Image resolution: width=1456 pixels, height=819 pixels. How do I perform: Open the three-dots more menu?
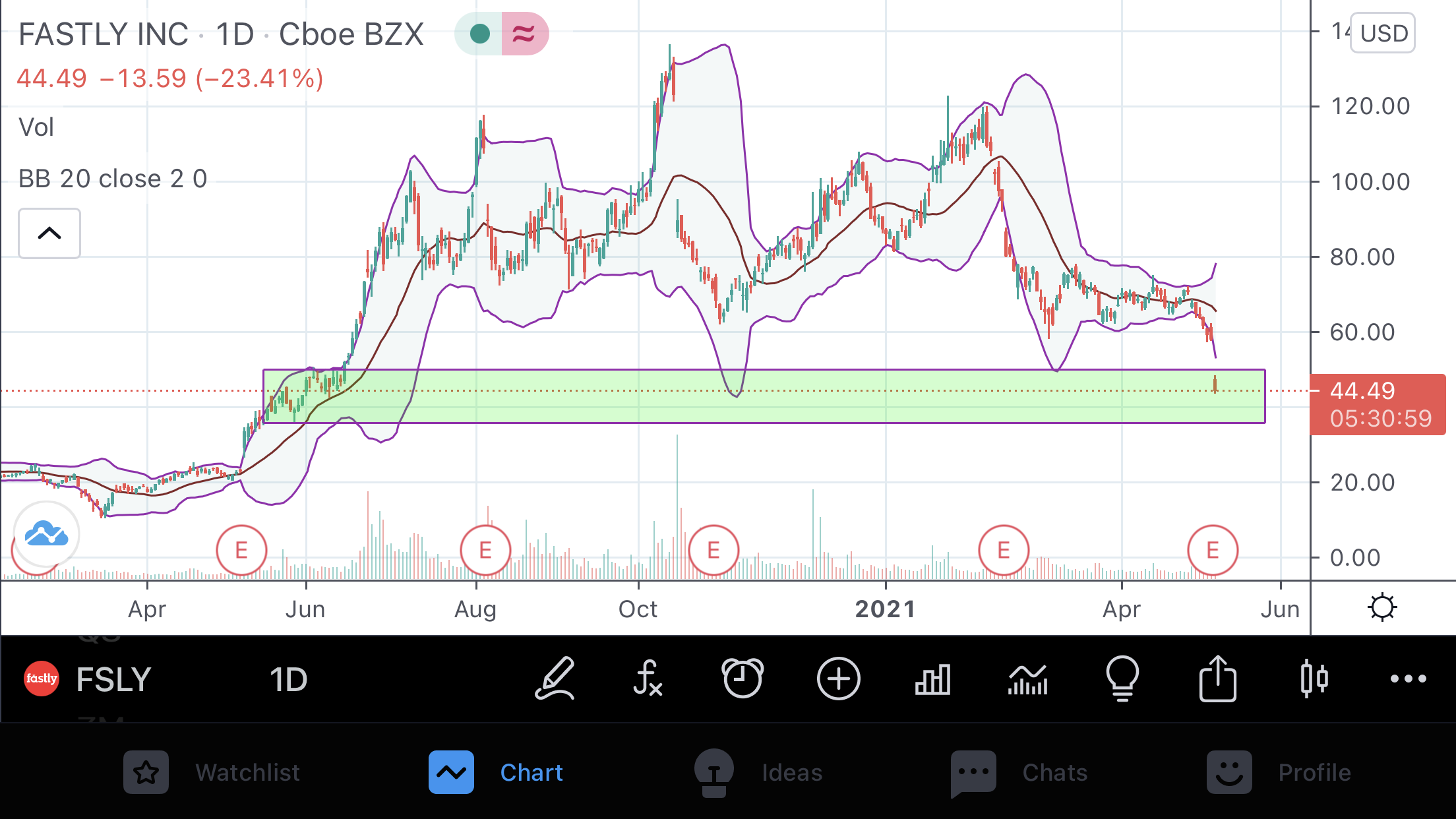[1408, 679]
